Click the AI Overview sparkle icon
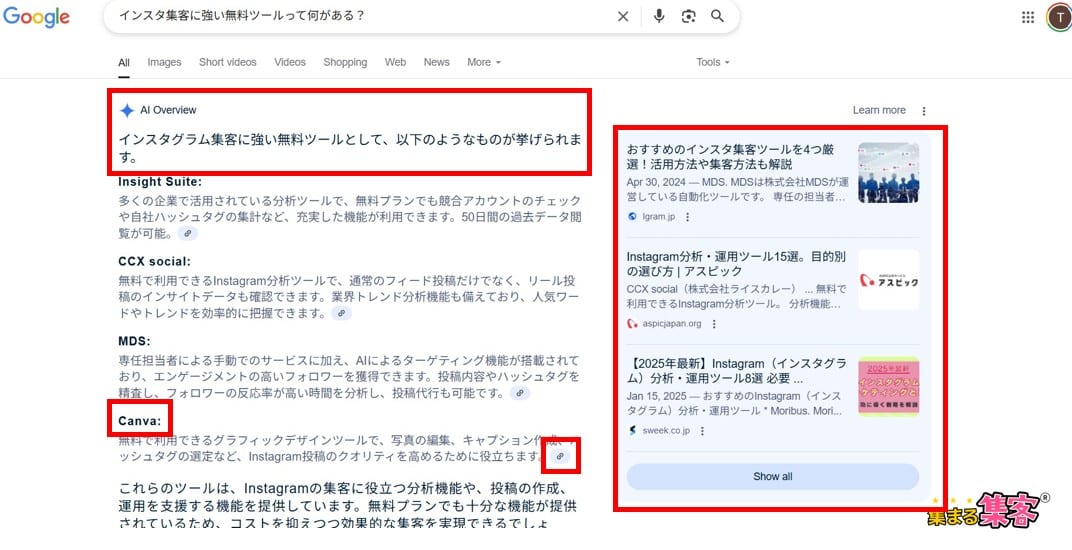Image resolution: width=1072 pixels, height=550 pixels. (127, 110)
